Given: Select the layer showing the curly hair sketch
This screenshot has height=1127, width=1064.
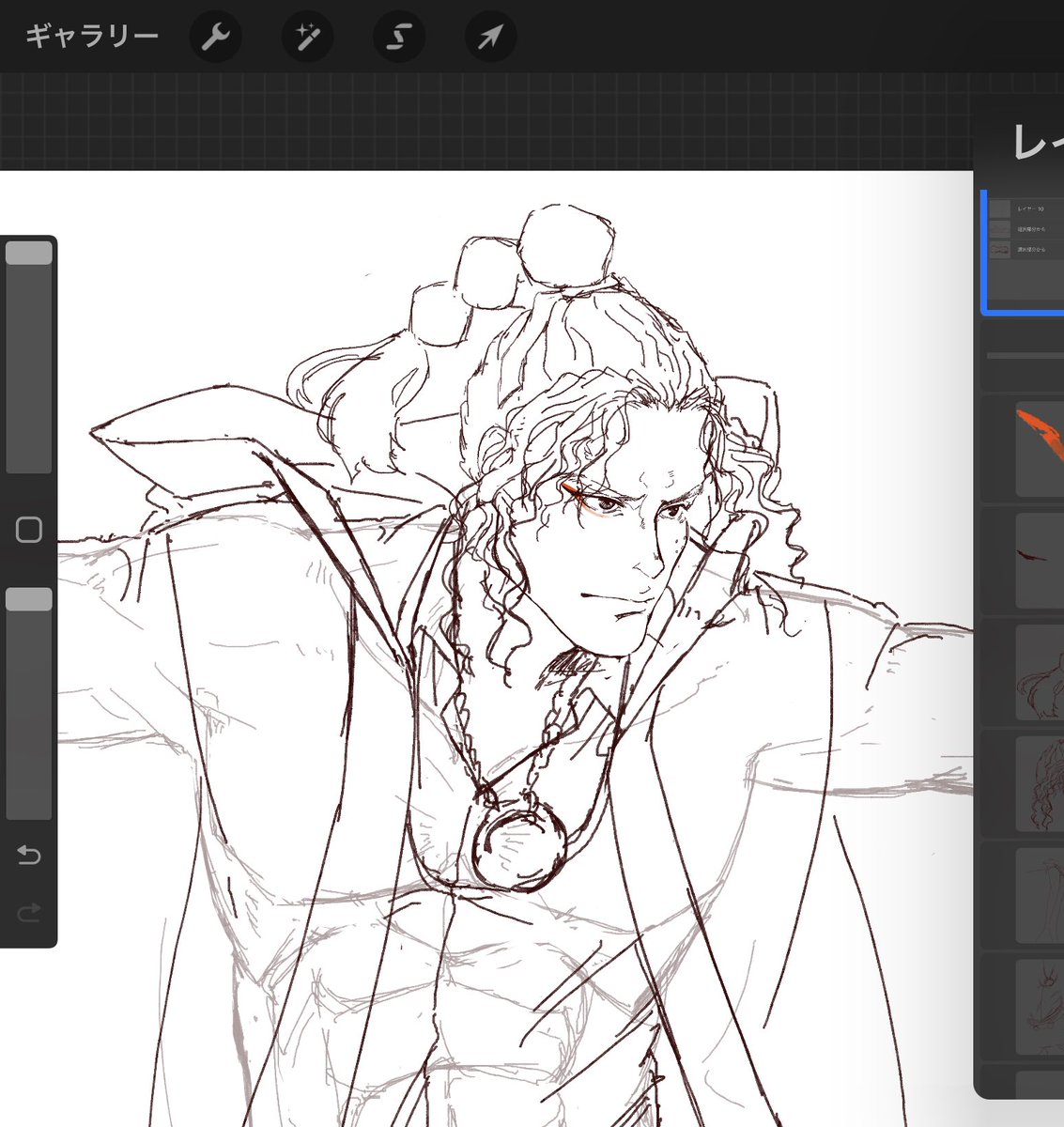Looking at the screenshot, I should pyautogui.click(x=1038, y=784).
